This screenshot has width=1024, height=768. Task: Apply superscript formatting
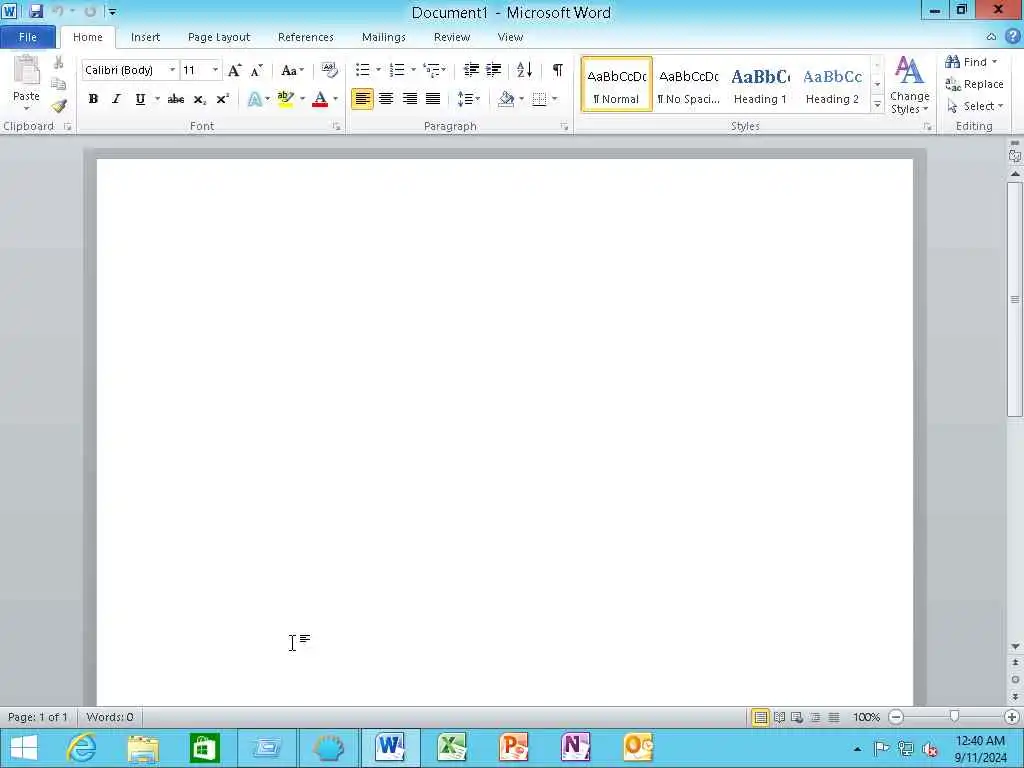click(x=223, y=99)
